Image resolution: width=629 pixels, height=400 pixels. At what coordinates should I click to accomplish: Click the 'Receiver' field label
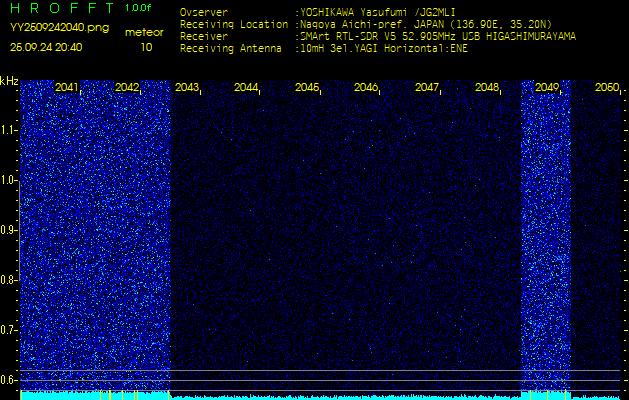[204, 37]
